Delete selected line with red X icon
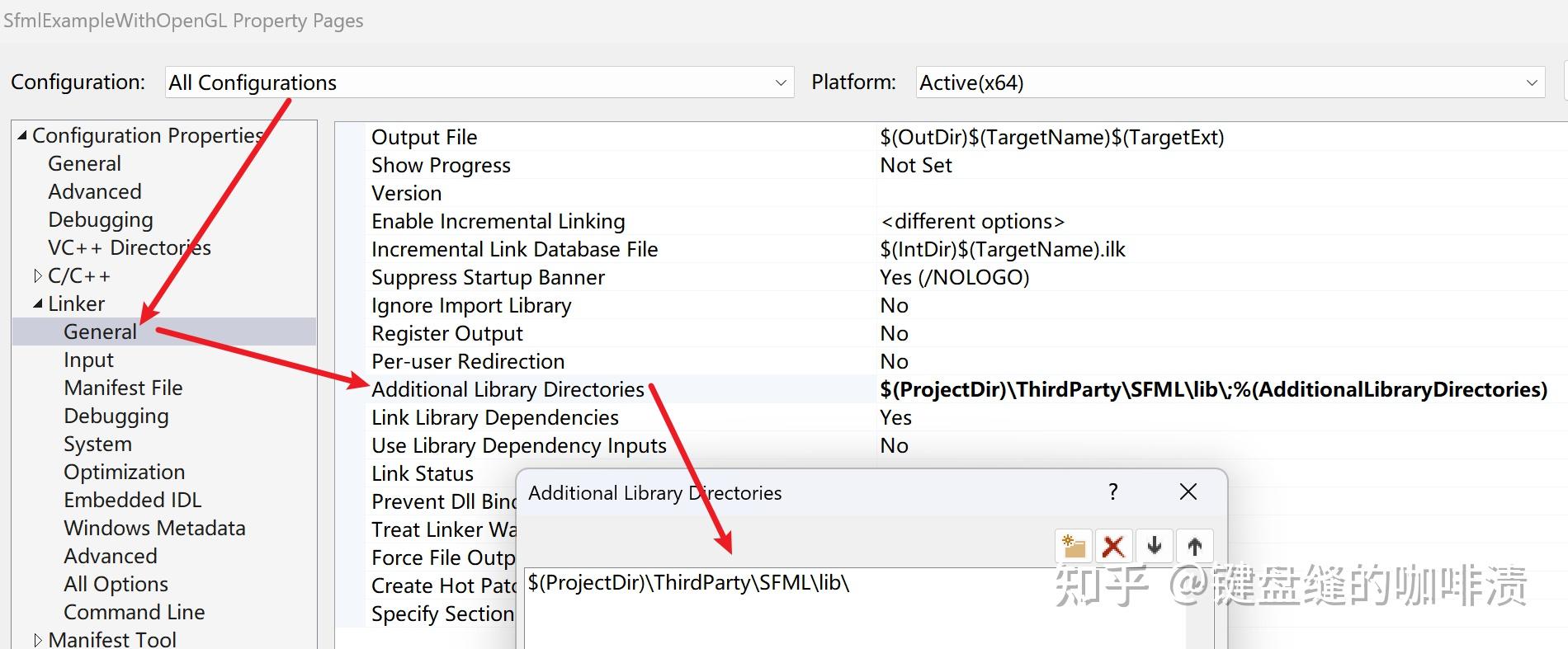Screen dimensions: 1568x649 (x=1113, y=546)
